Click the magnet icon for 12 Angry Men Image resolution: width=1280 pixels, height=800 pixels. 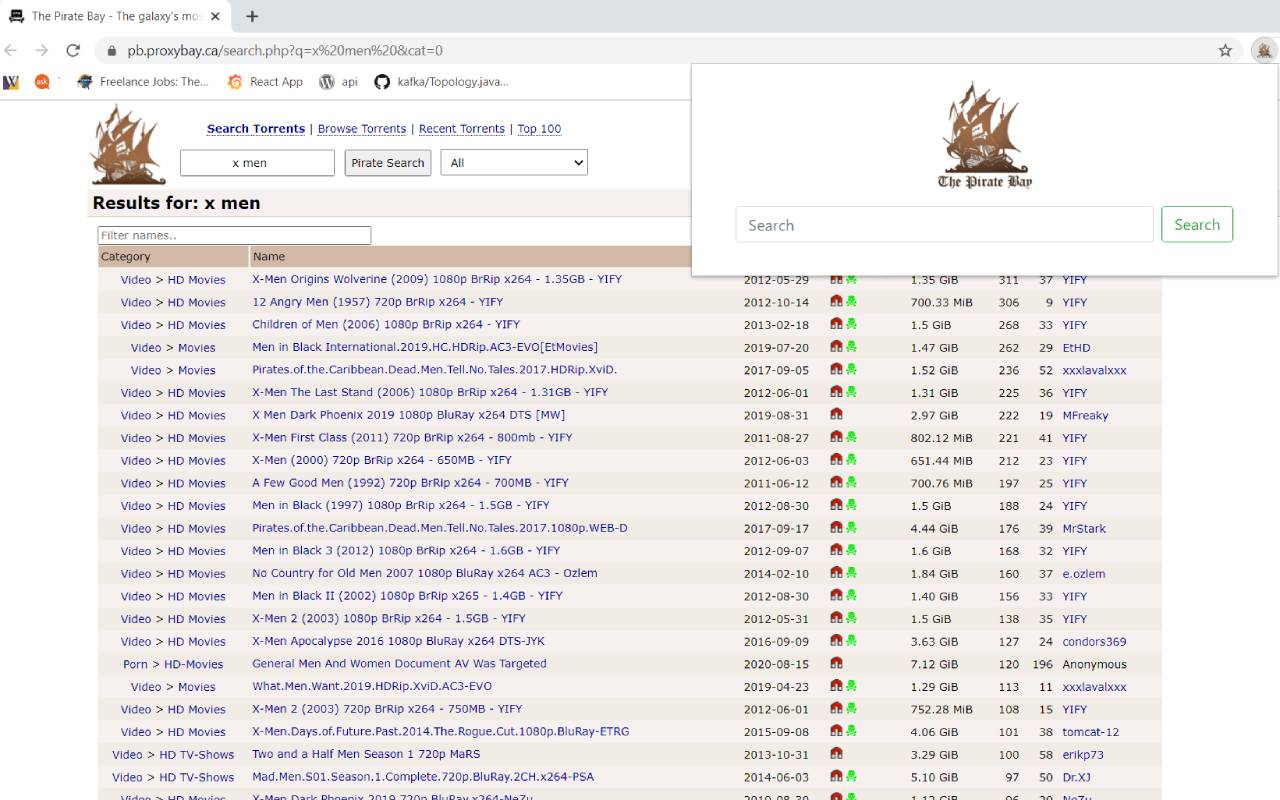click(x=836, y=302)
